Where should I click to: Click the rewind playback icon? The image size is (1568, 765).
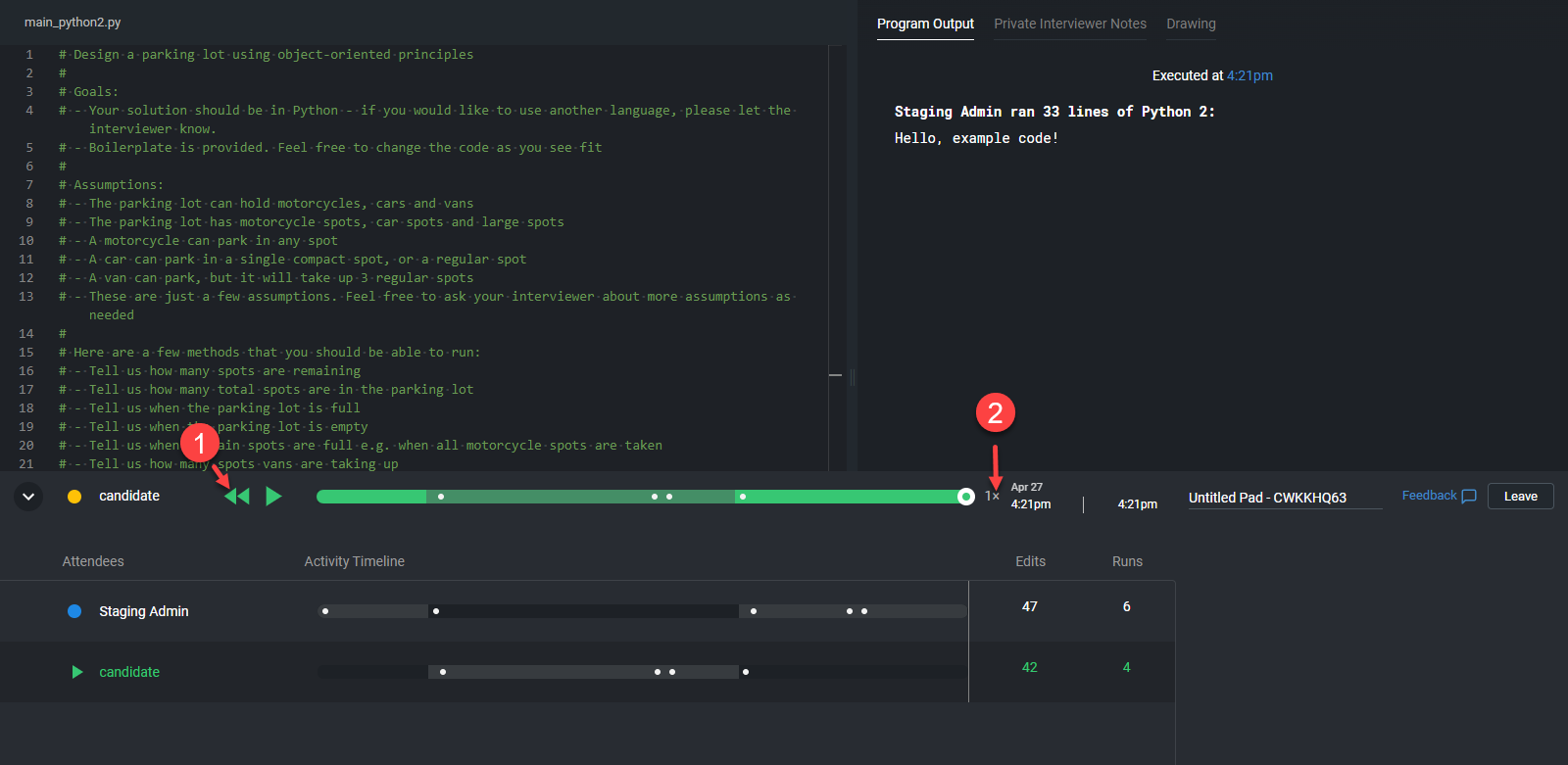tap(237, 497)
